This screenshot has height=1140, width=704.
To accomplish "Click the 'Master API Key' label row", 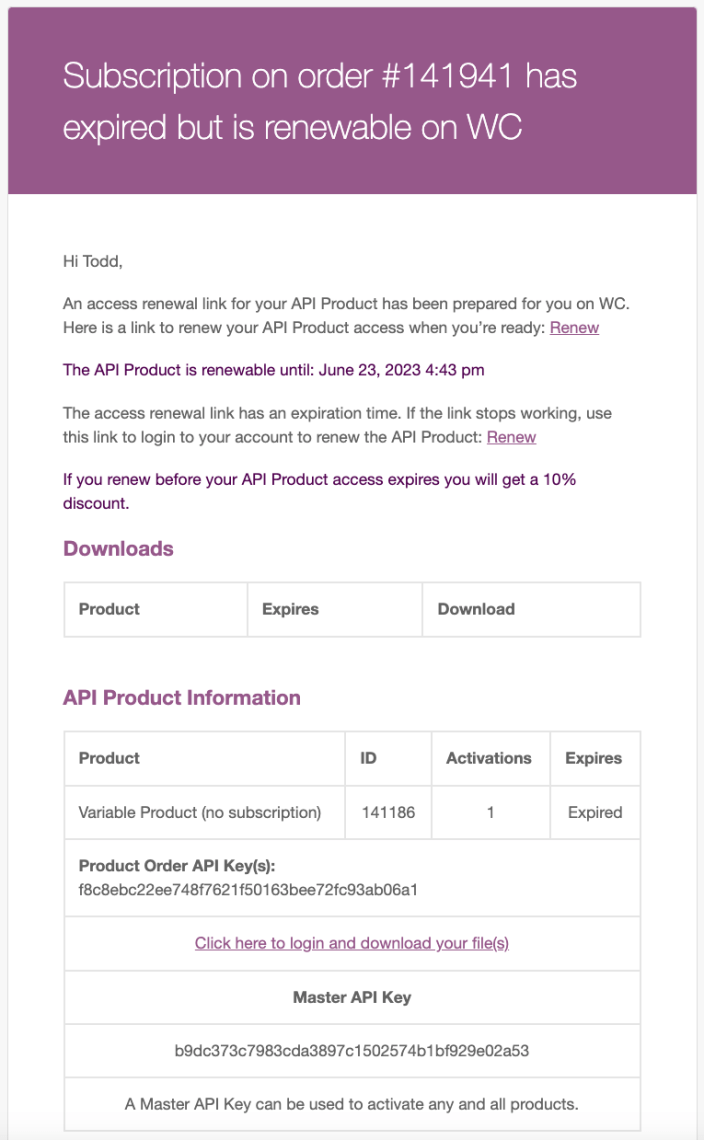I will click(352, 998).
